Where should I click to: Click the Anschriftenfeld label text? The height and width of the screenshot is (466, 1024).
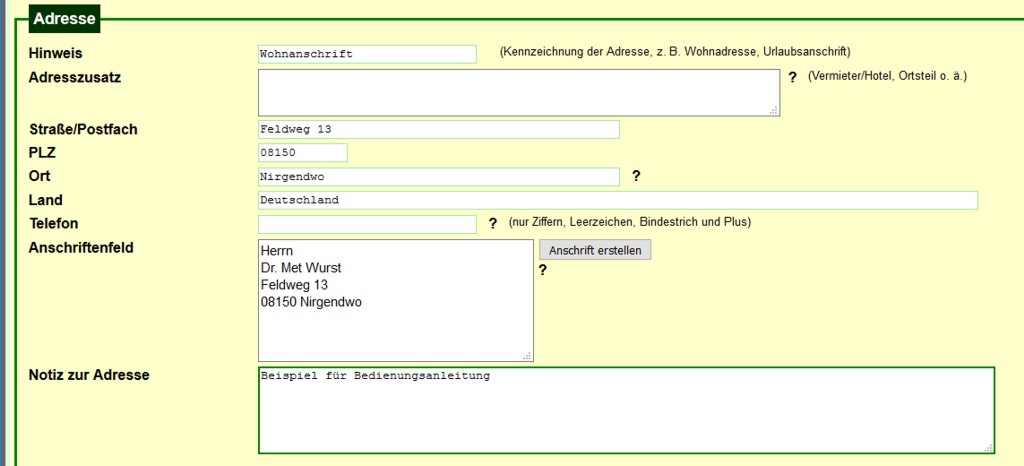coord(81,247)
